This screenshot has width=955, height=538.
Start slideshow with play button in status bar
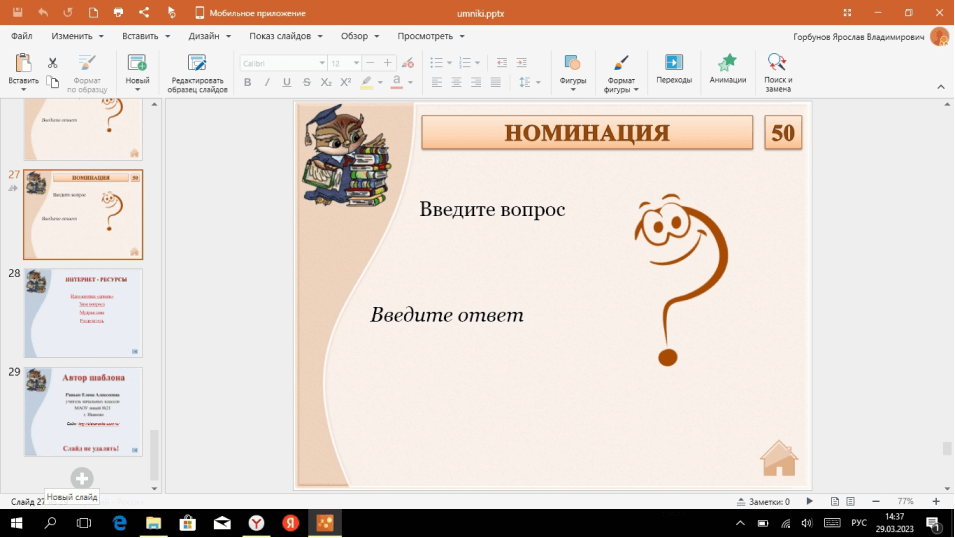tap(809, 501)
